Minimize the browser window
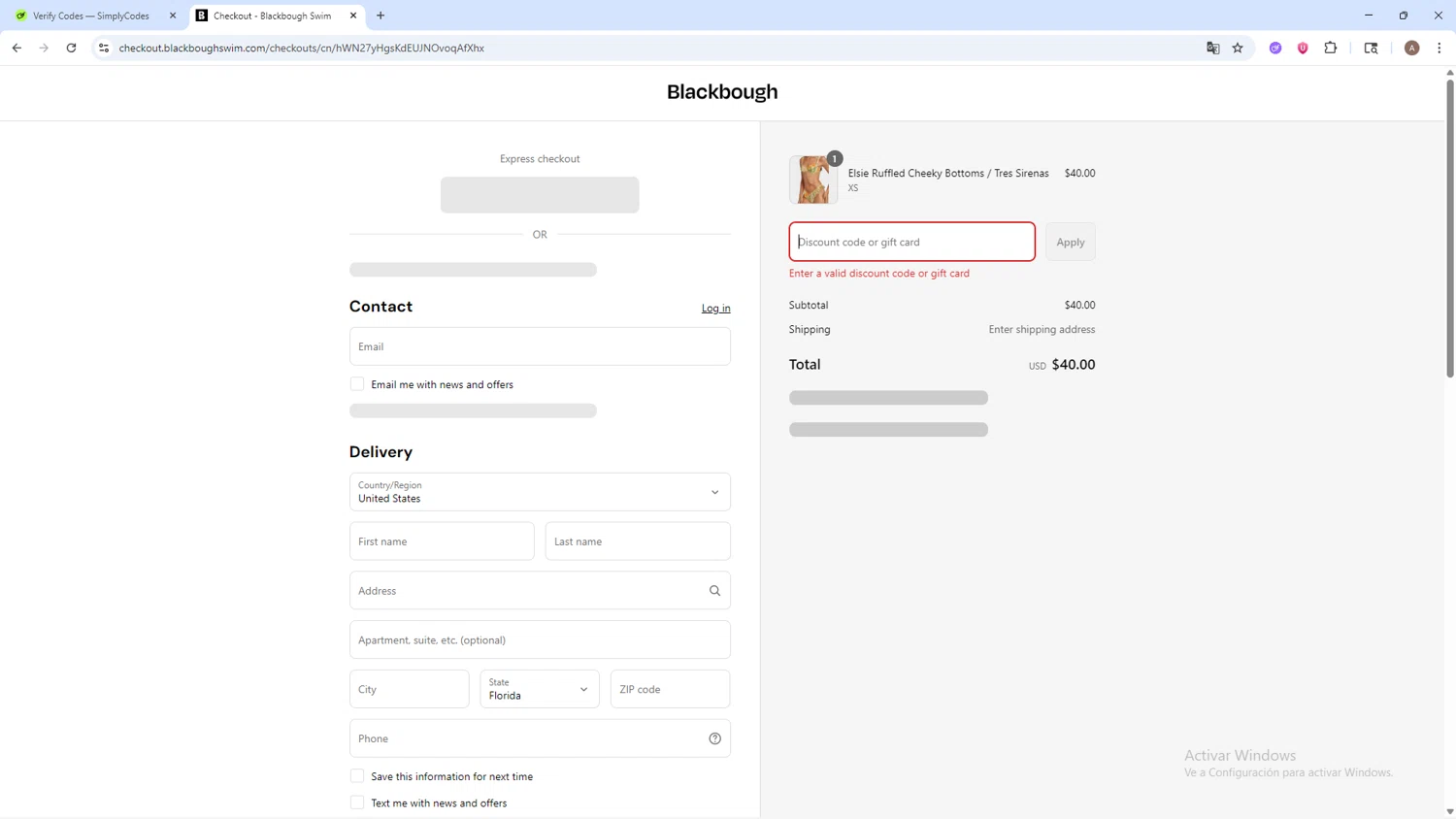This screenshot has height=819, width=1456. pos(1369,16)
